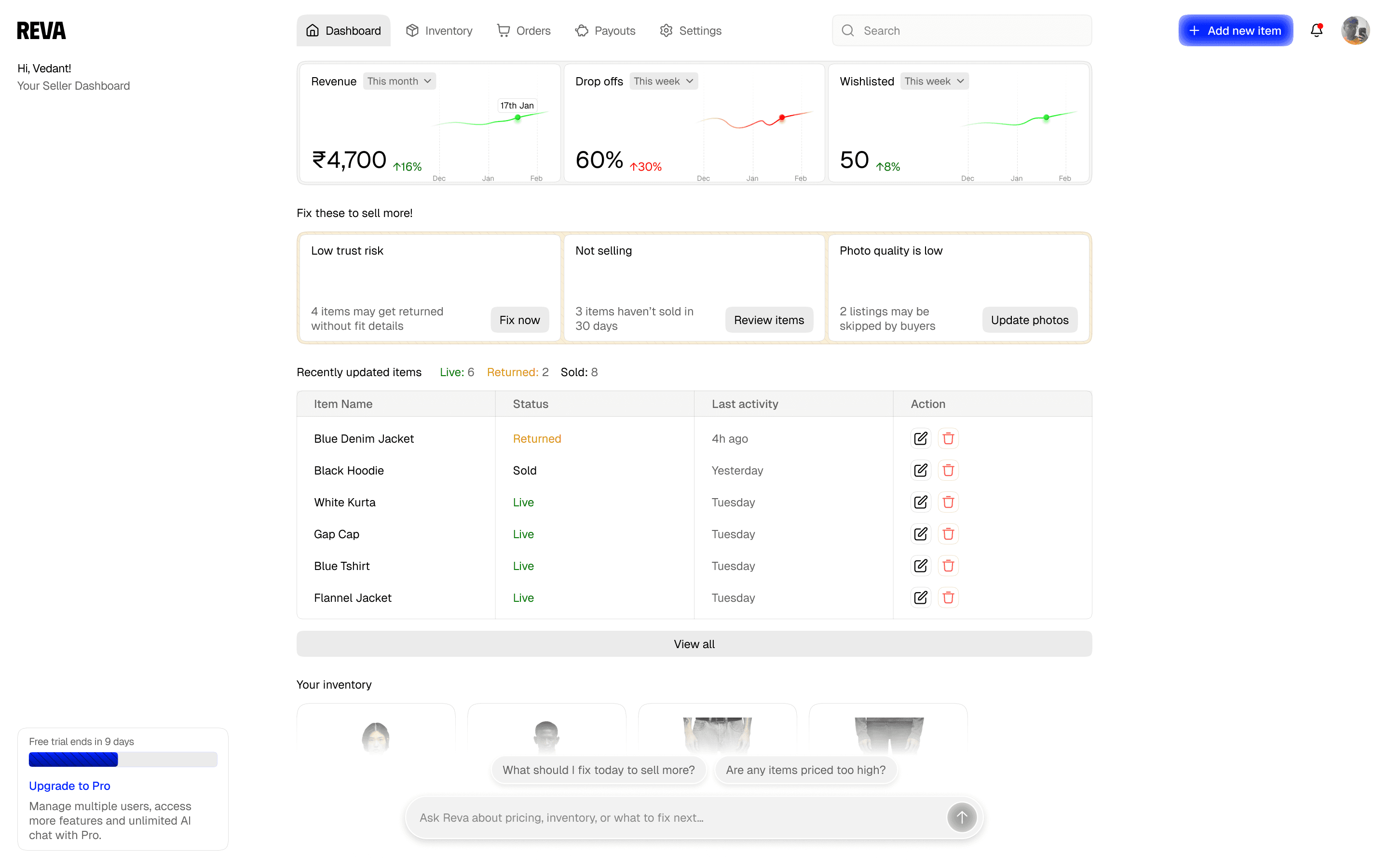Delete the Flannel Jacket listing
The image size is (1389, 868).
tap(948, 597)
